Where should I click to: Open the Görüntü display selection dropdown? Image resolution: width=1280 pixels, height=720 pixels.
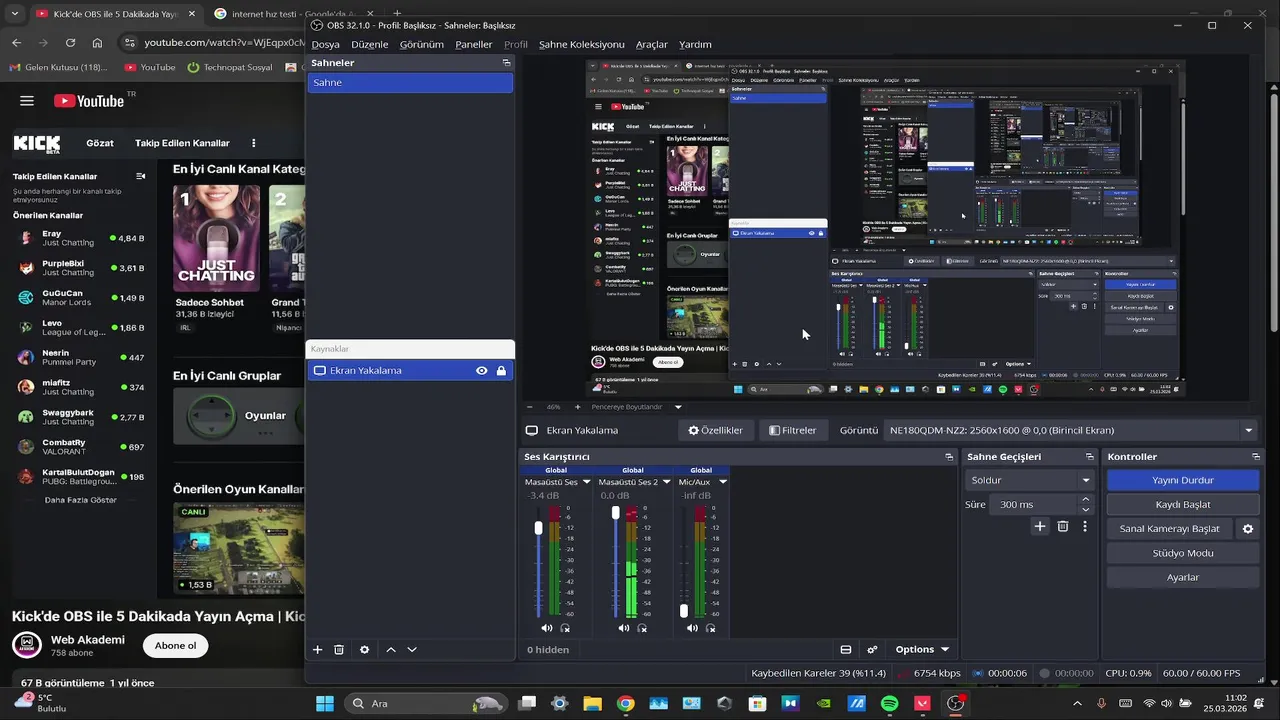click(x=1070, y=430)
